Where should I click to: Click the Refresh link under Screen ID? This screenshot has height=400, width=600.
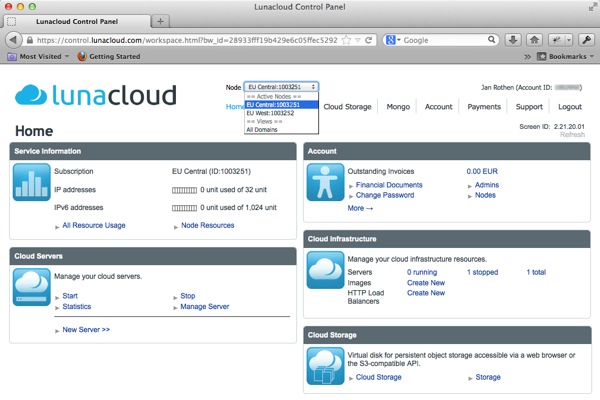[572, 135]
